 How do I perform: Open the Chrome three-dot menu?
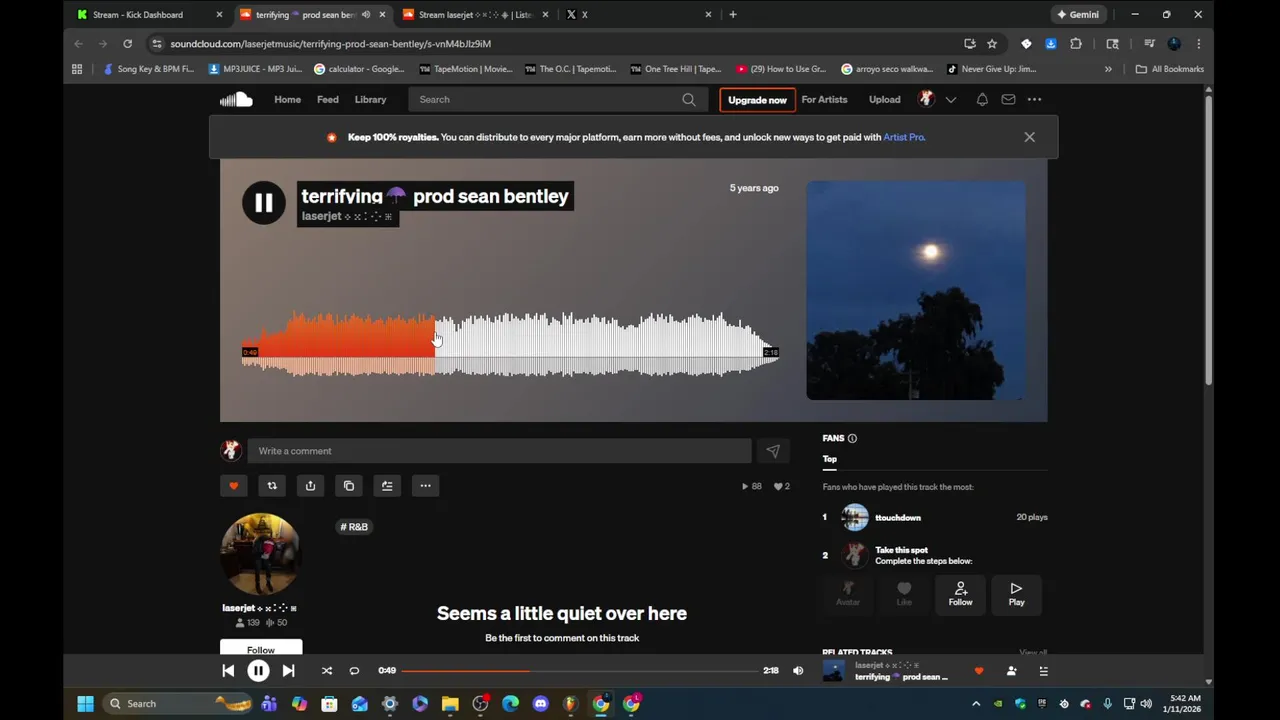[1198, 44]
